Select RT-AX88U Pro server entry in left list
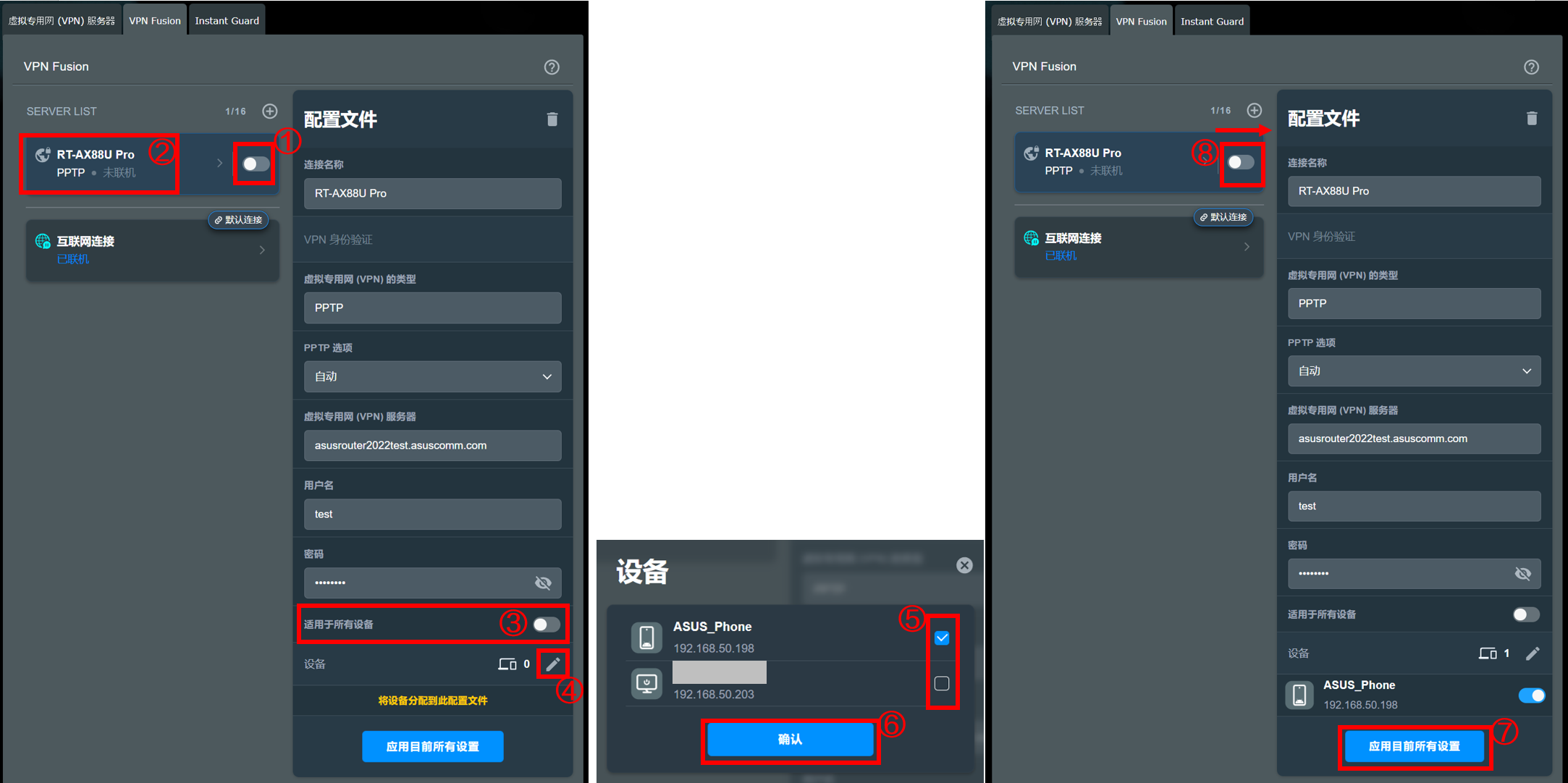The width and height of the screenshot is (1568, 783). click(x=152, y=164)
